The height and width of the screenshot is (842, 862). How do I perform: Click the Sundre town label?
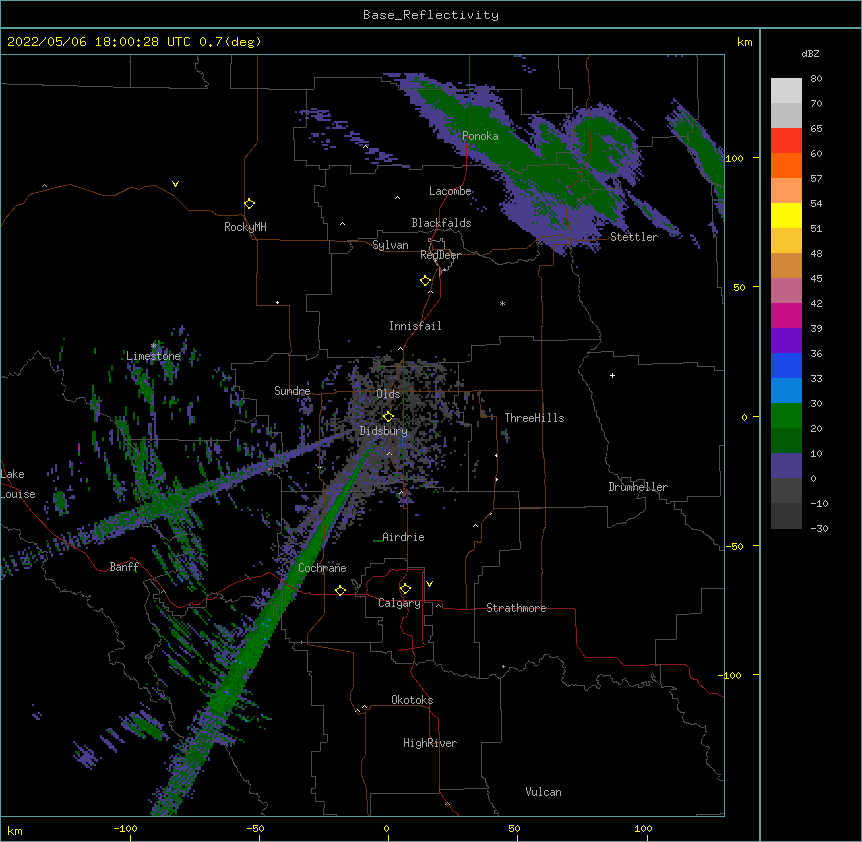[x=292, y=391]
